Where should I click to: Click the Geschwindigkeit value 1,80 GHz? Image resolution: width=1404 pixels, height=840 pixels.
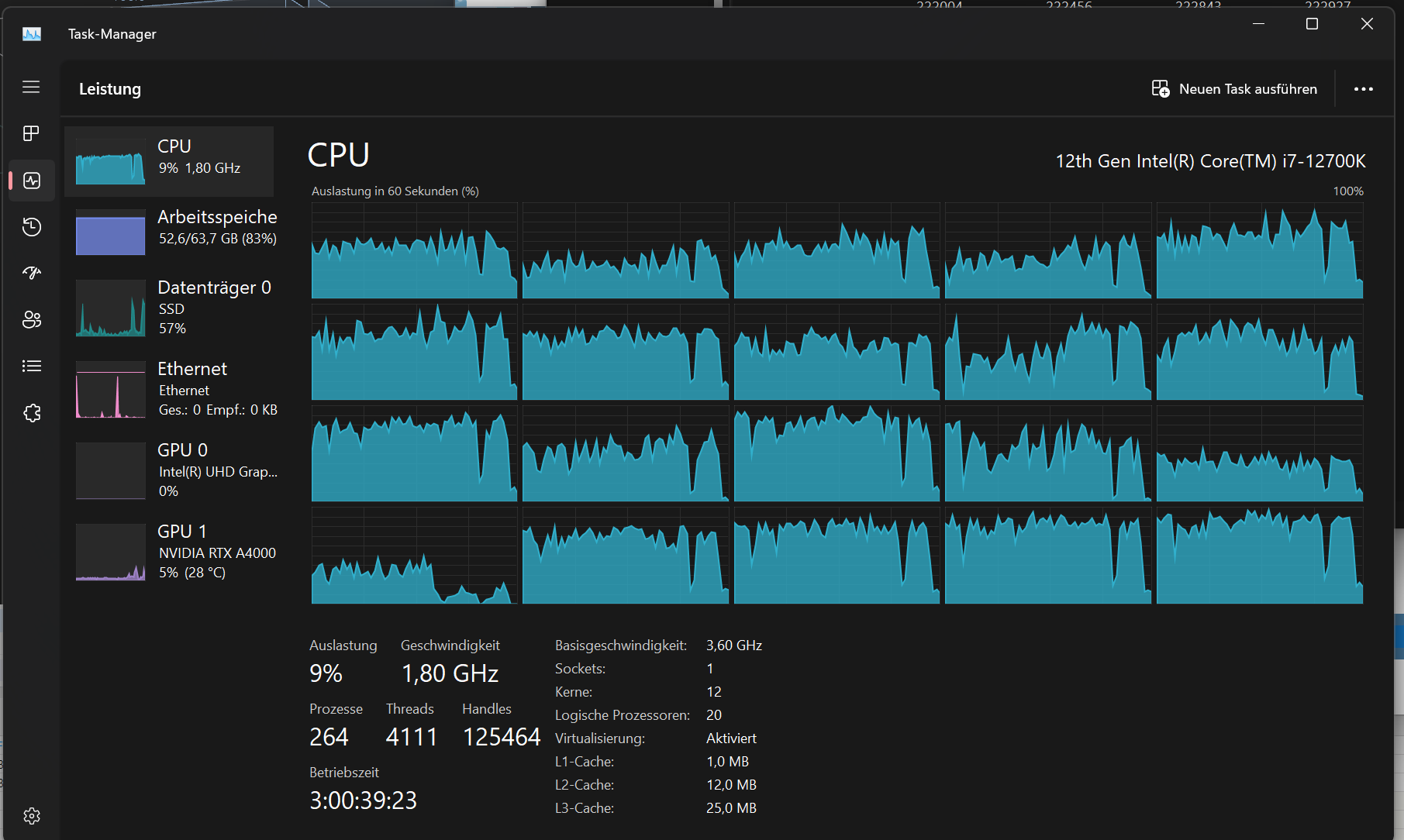pos(450,673)
